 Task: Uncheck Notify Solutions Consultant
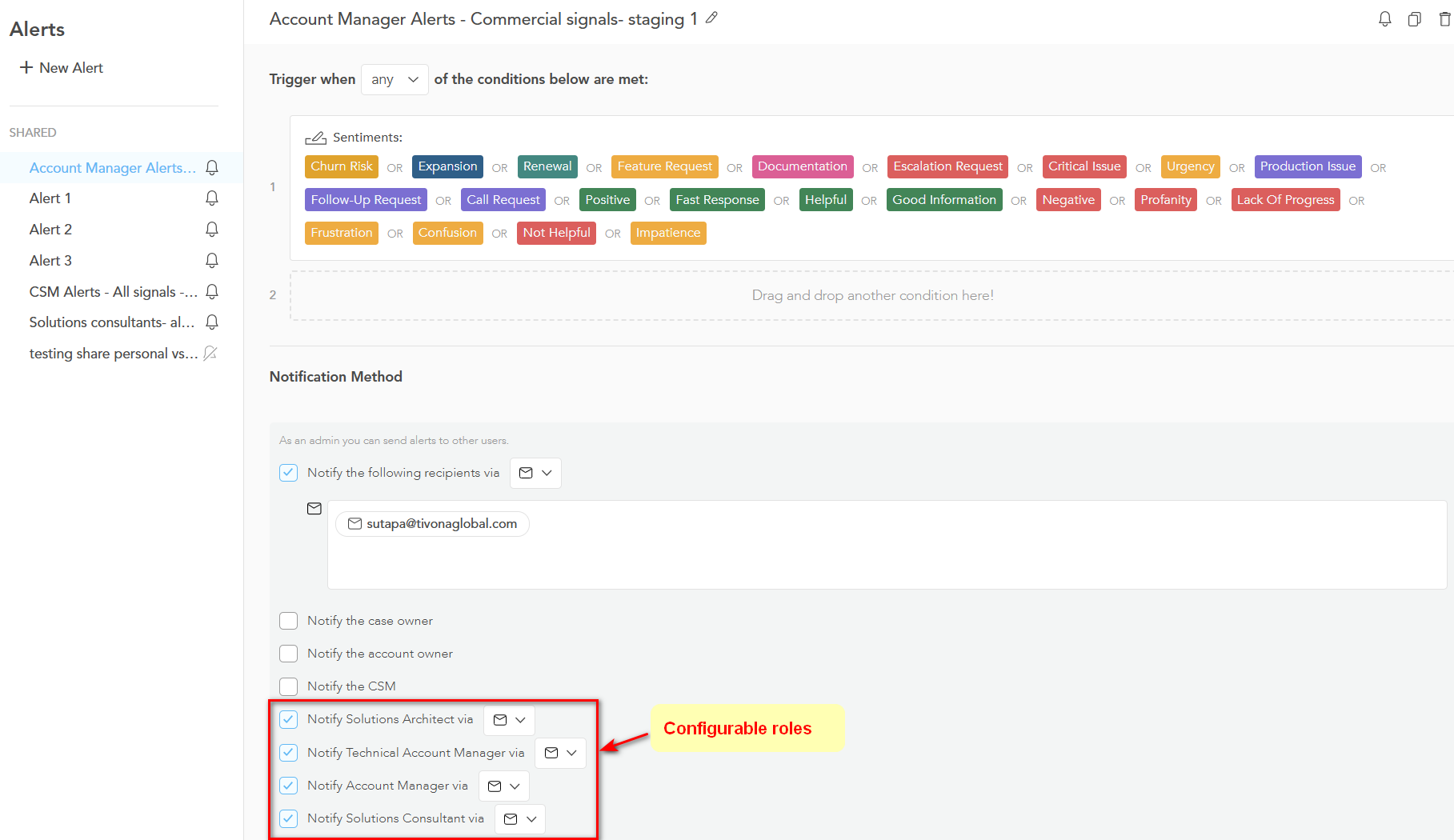tap(289, 818)
